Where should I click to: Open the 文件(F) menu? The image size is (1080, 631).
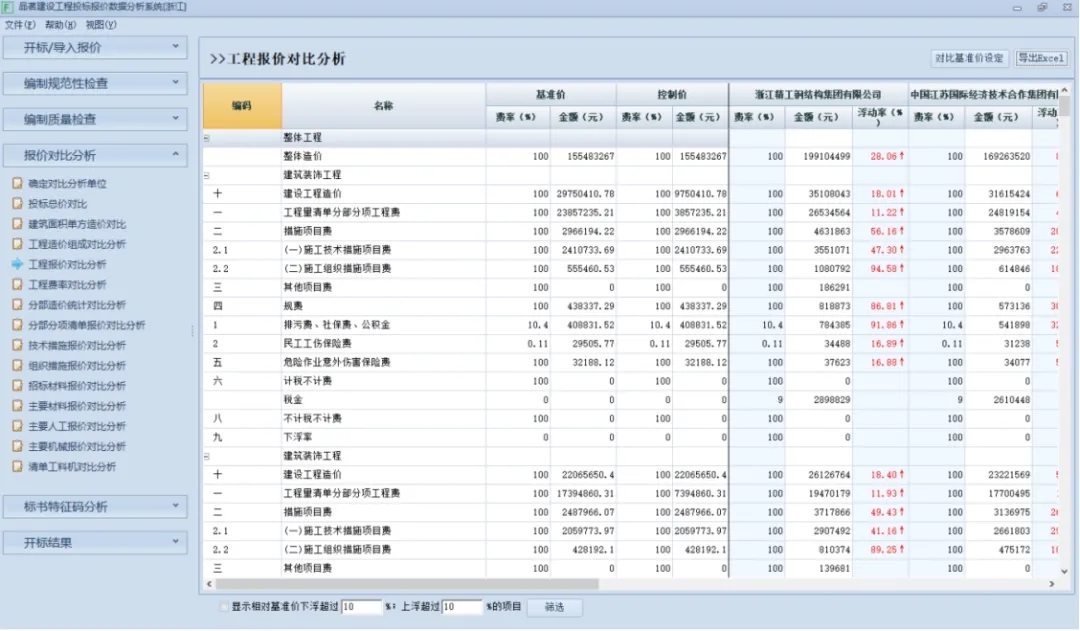point(20,24)
